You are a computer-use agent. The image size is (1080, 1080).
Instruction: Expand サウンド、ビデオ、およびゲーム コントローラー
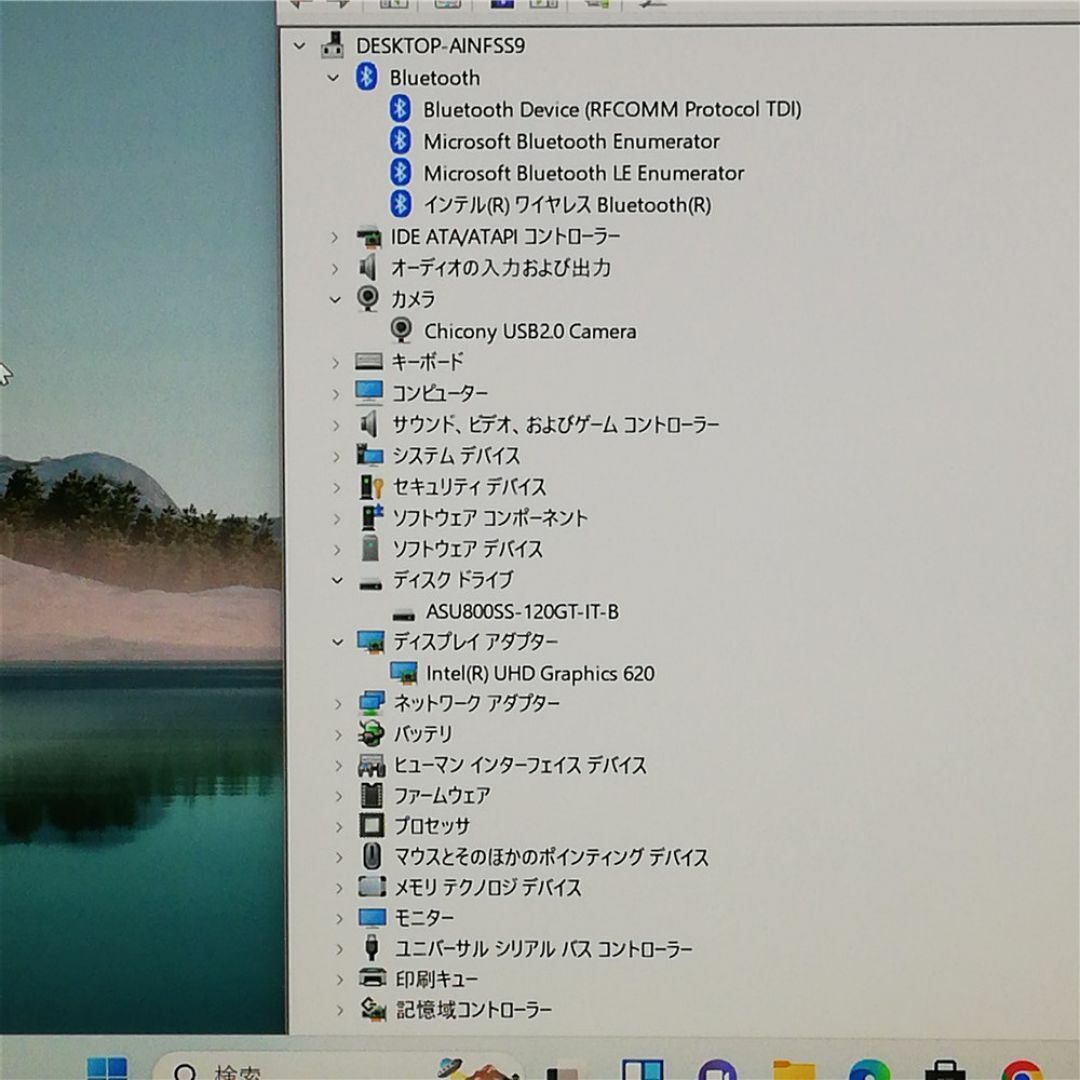coord(336,425)
